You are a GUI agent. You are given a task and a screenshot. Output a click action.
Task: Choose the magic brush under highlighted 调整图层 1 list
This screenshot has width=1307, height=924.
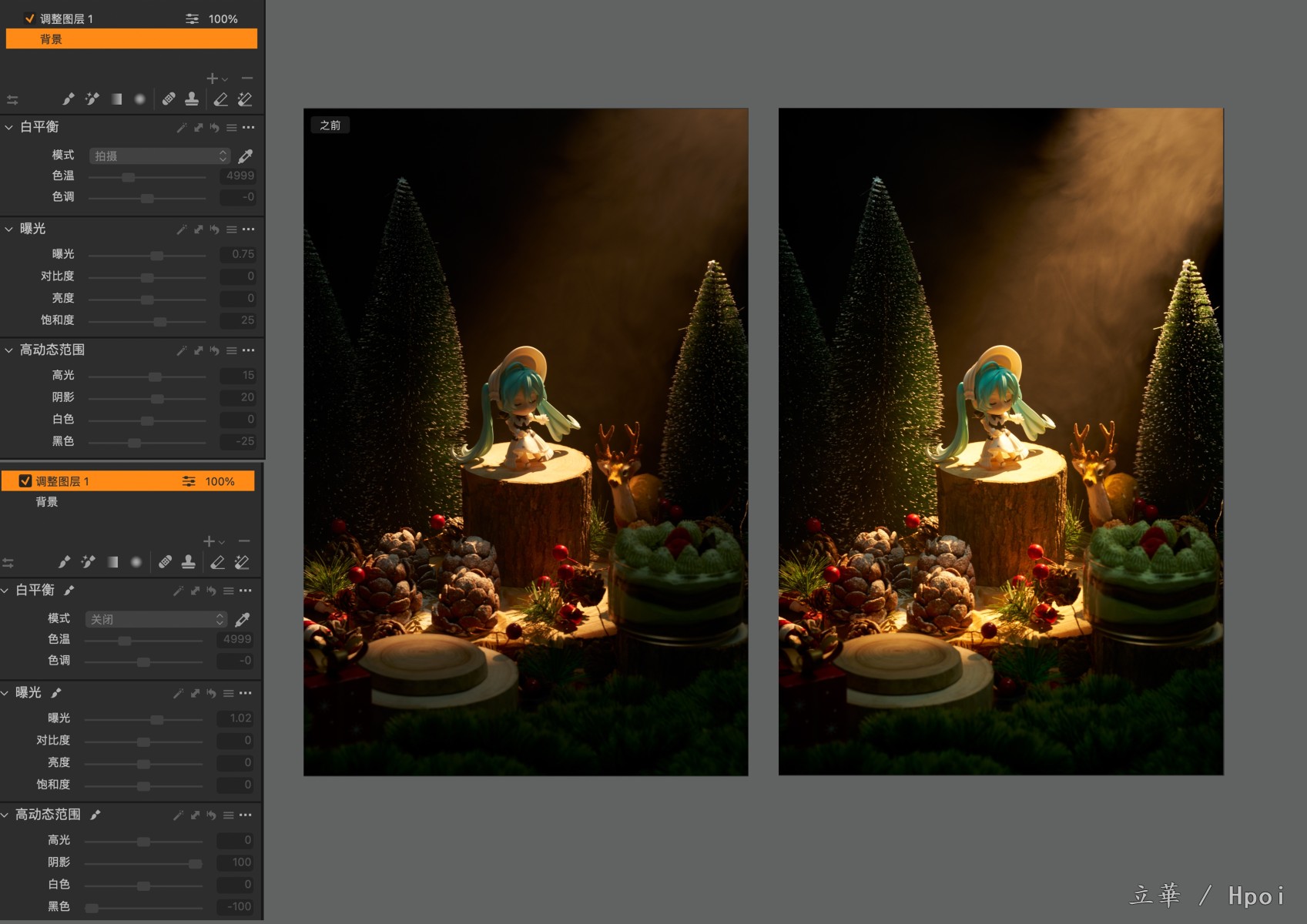coord(88,563)
